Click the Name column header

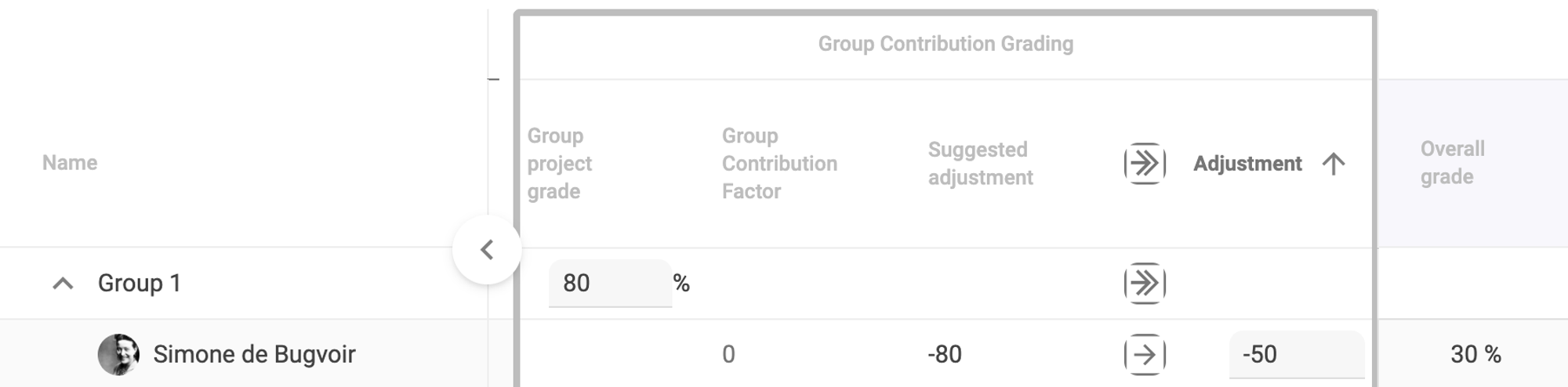(70, 163)
